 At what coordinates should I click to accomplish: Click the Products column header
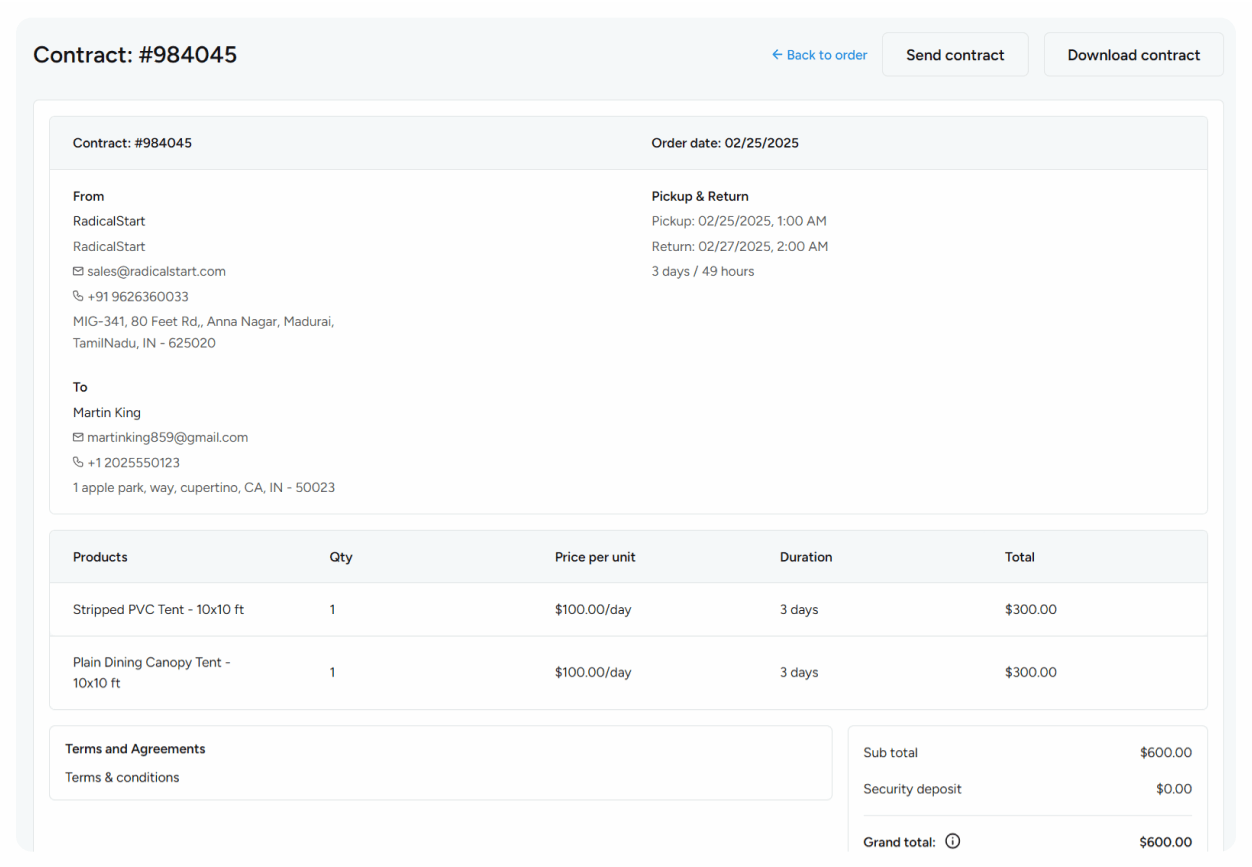100,557
